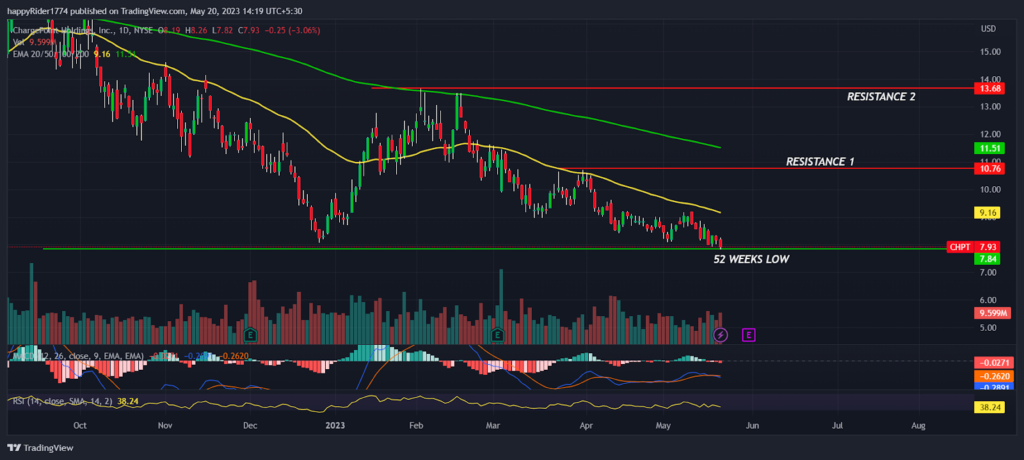The width and height of the screenshot is (1024, 460).
Task: Select the RESISTANCE 2 text label
Action: tap(881, 97)
